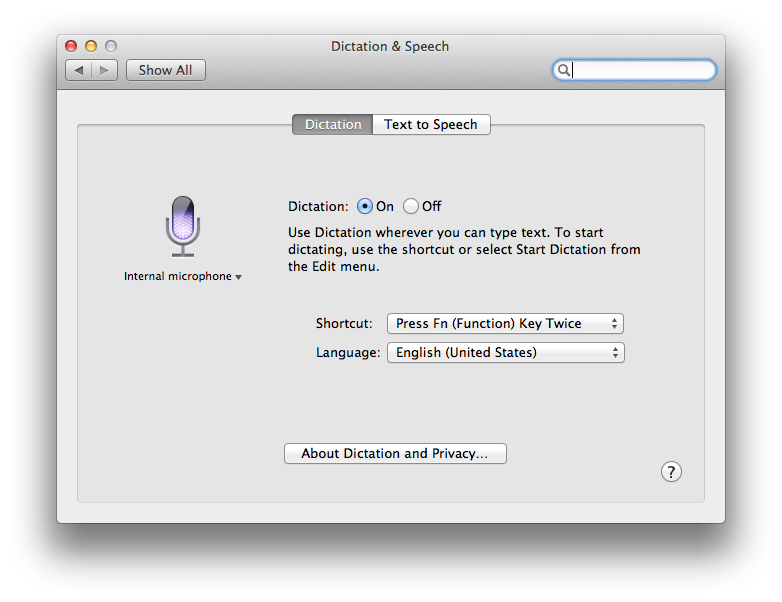This screenshot has height=602, width=782.
Task: Turn Dictation on with the On radio
Action: pyautogui.click(x=364, y=206)
